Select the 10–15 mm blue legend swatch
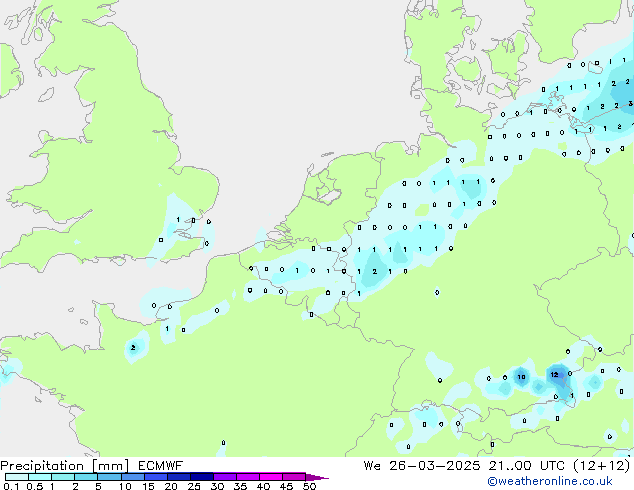The height and width of the screenshot is (490, 634). 132,477
